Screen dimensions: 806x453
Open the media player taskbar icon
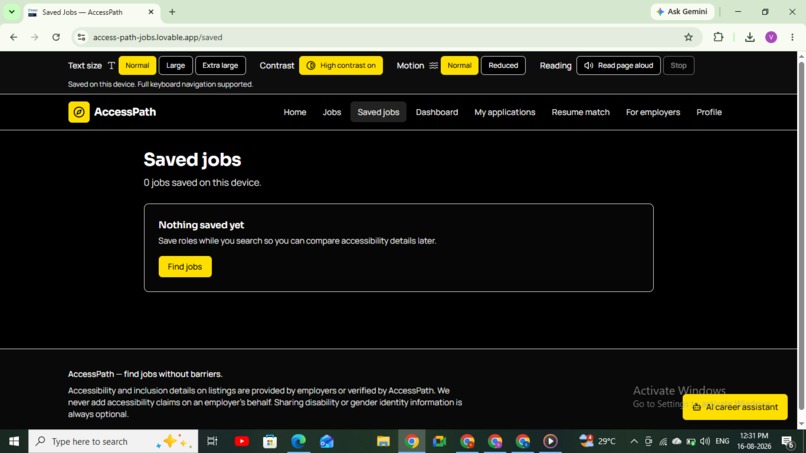[550, 441]
